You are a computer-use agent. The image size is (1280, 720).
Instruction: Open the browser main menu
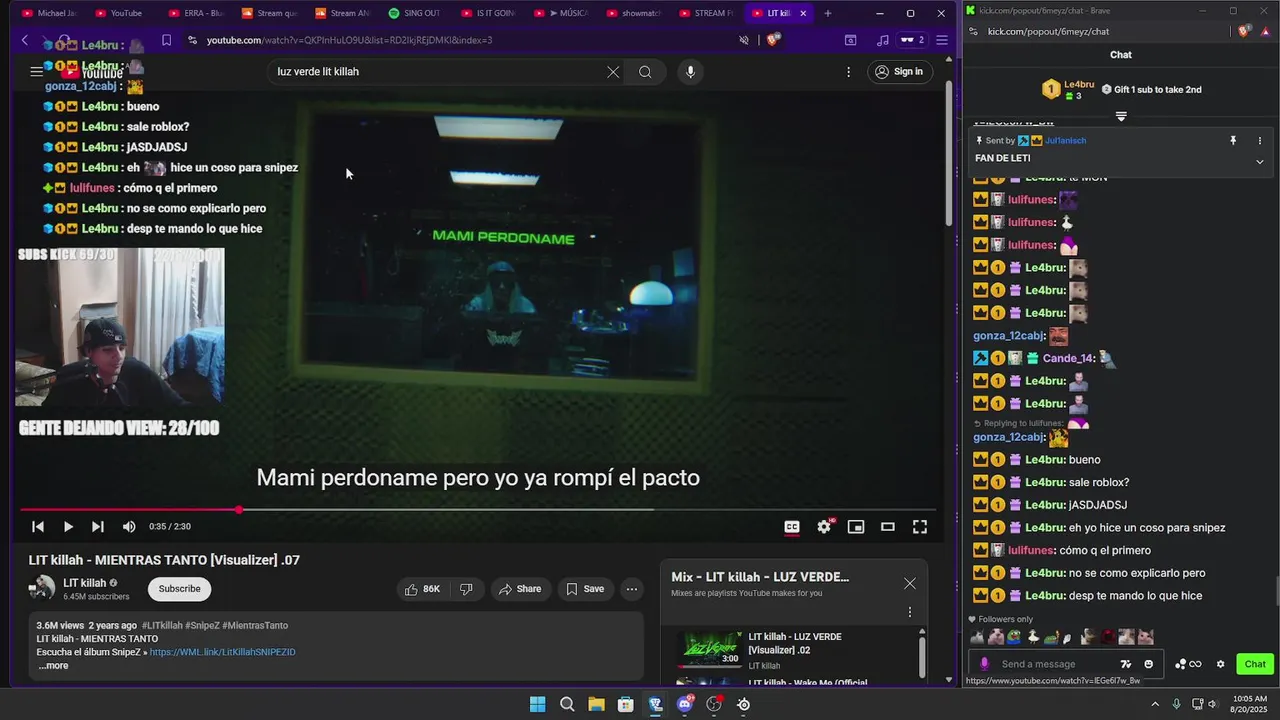pyautogui.click(x=941, y=40)
